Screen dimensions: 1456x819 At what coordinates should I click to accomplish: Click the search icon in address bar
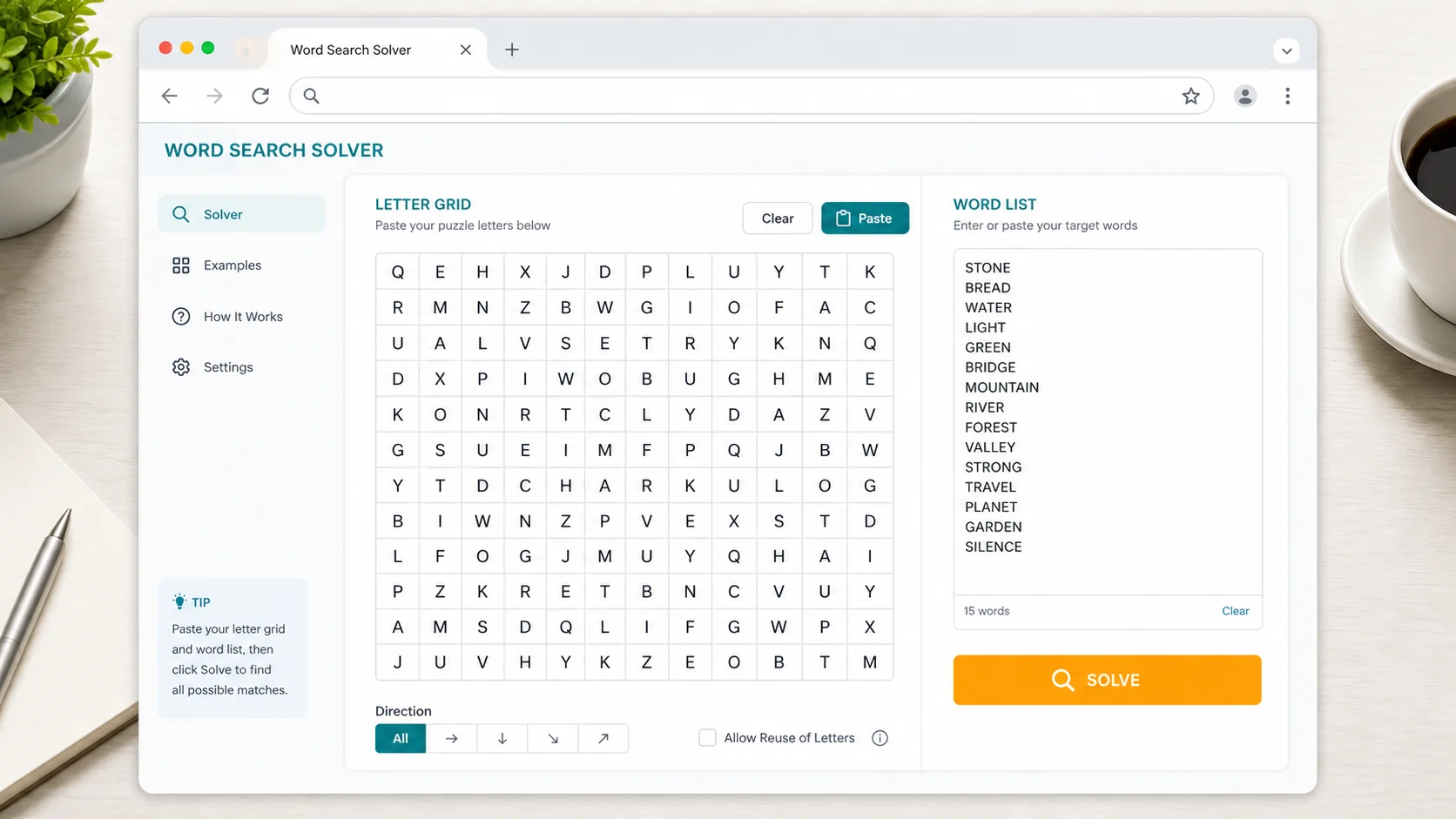click(311, 96)
